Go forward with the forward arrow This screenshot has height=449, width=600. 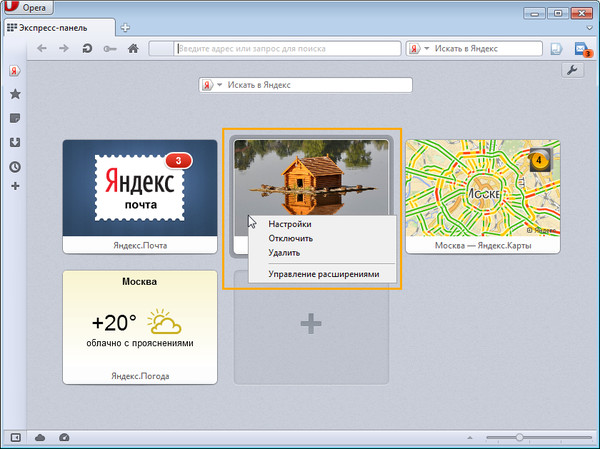[64, 49]
